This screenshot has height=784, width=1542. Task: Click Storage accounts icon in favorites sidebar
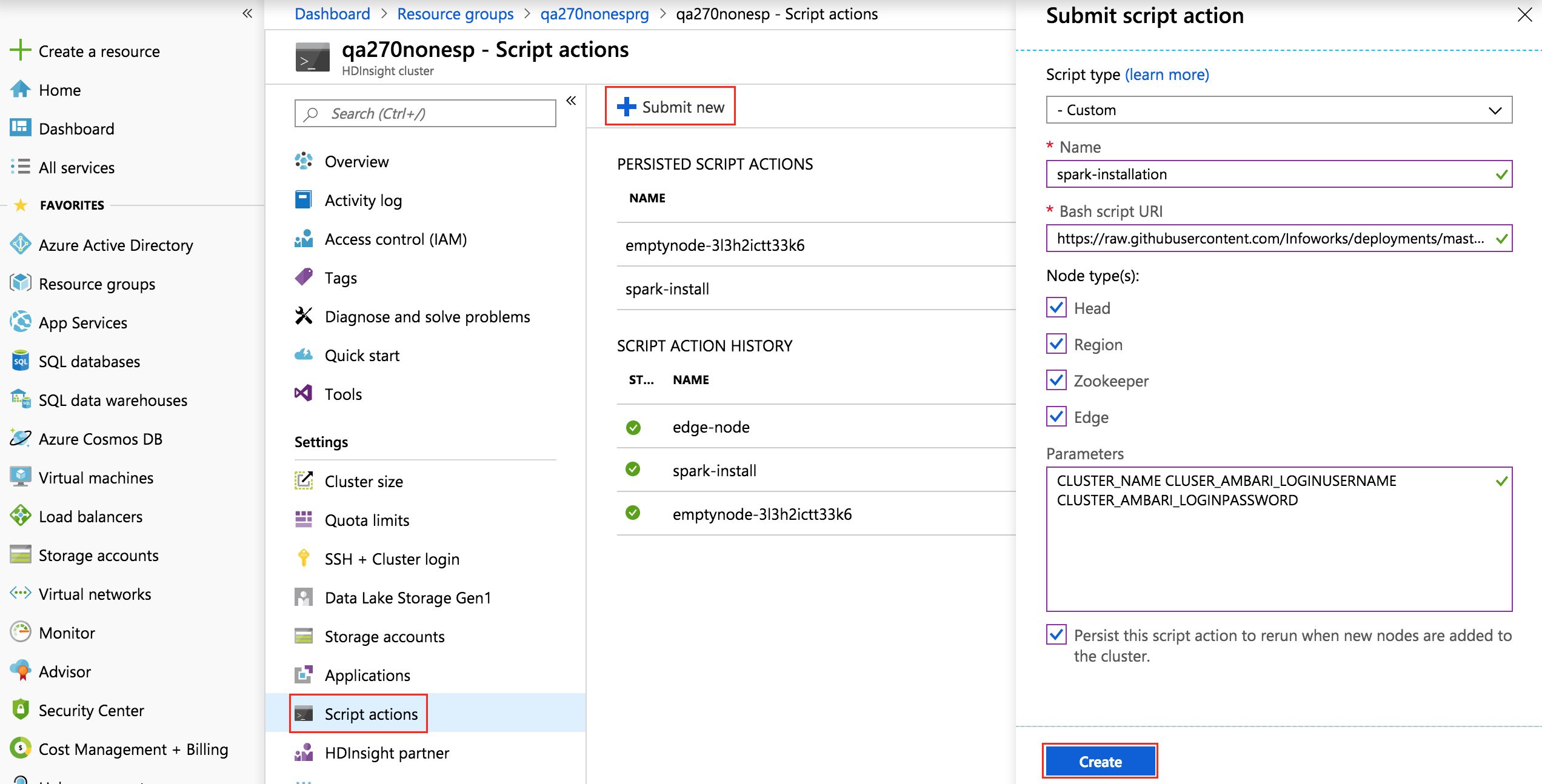point(21,554)
